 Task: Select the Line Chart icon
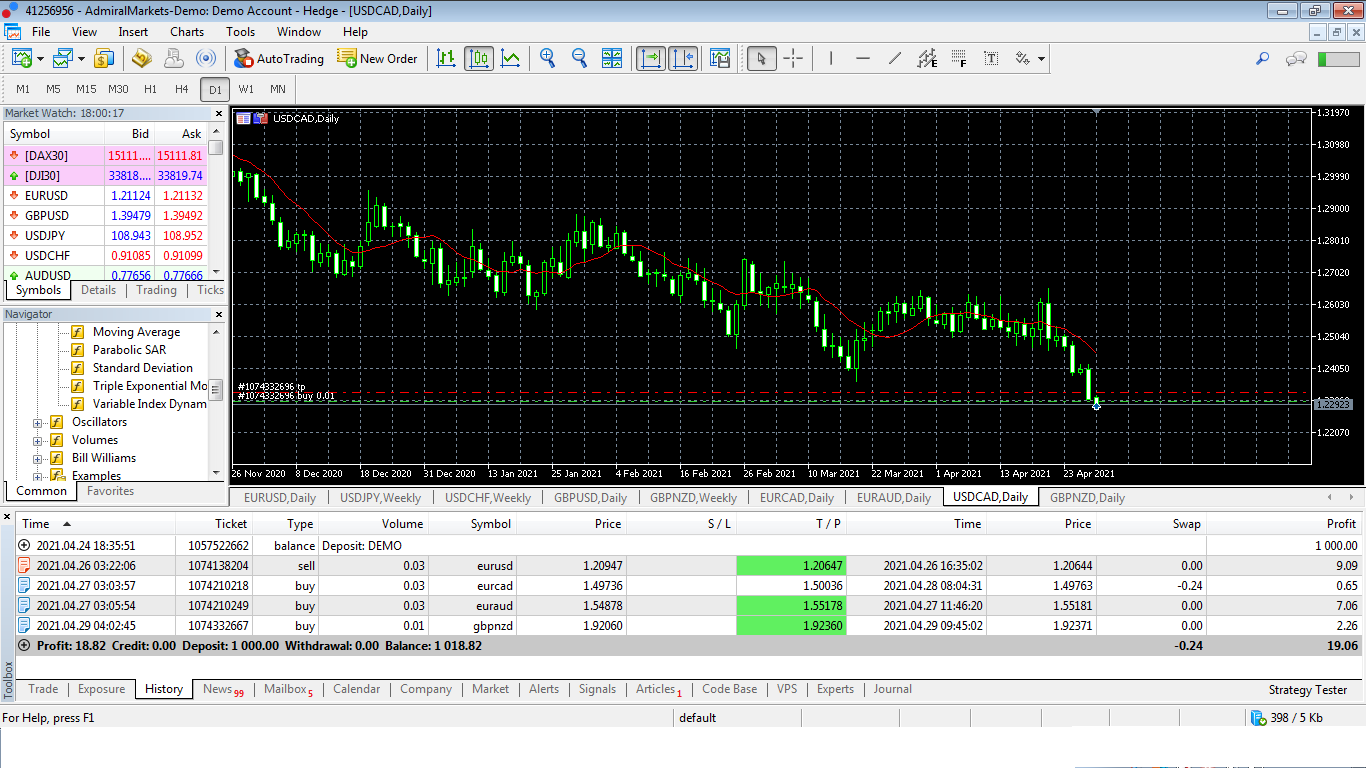[510, 58]
